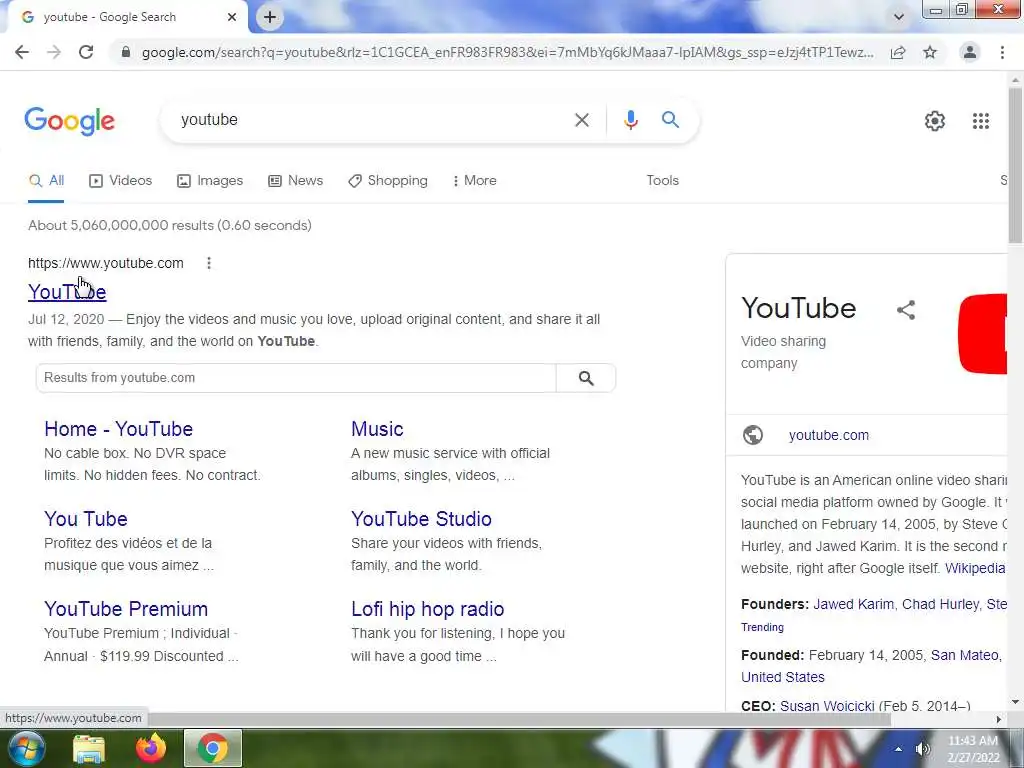Click the 'Results from youtube.com' search field
The height and width of the screenshot is (768, 1024).
click(296, 378)
